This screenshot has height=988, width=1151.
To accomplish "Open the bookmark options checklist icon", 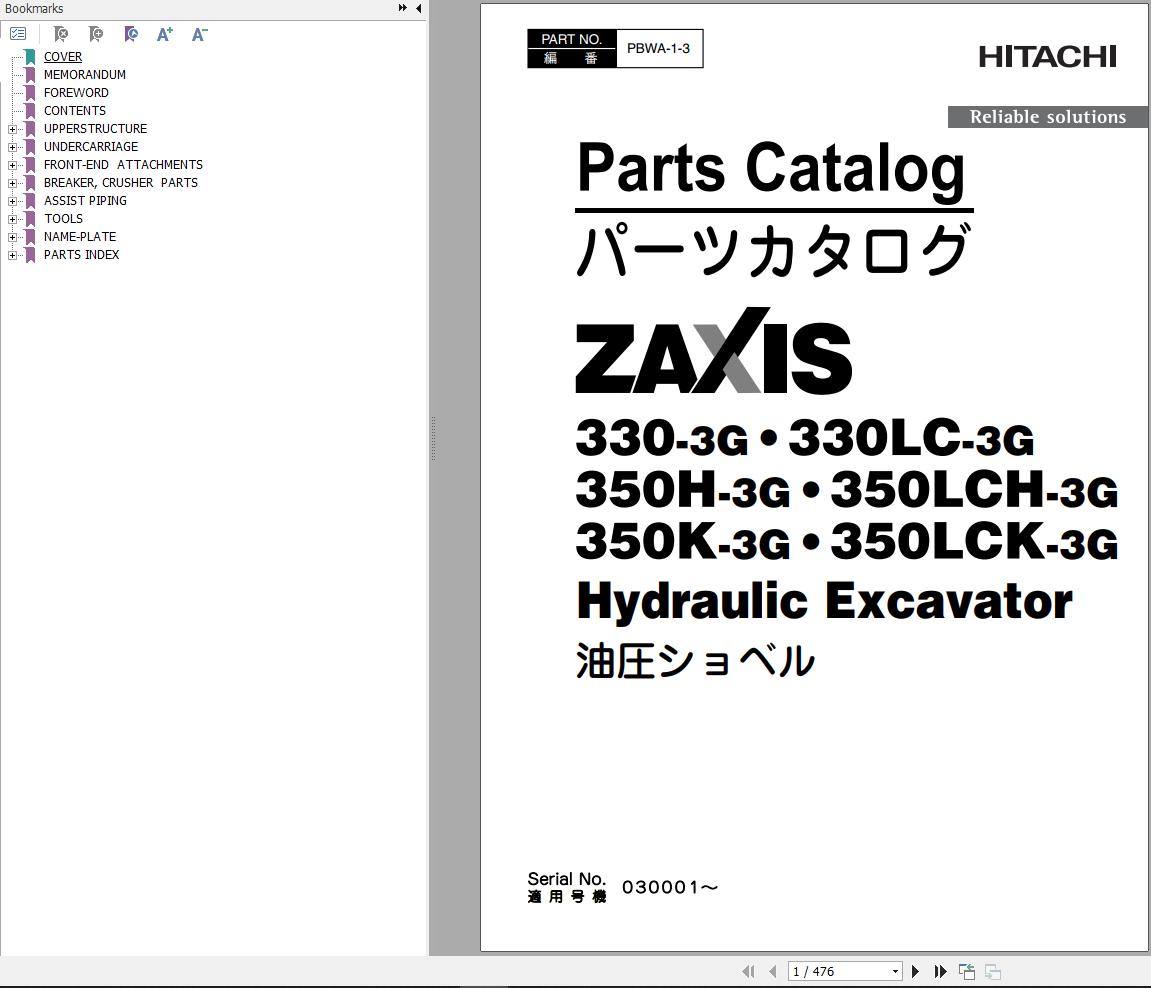I will pos(18,34).
